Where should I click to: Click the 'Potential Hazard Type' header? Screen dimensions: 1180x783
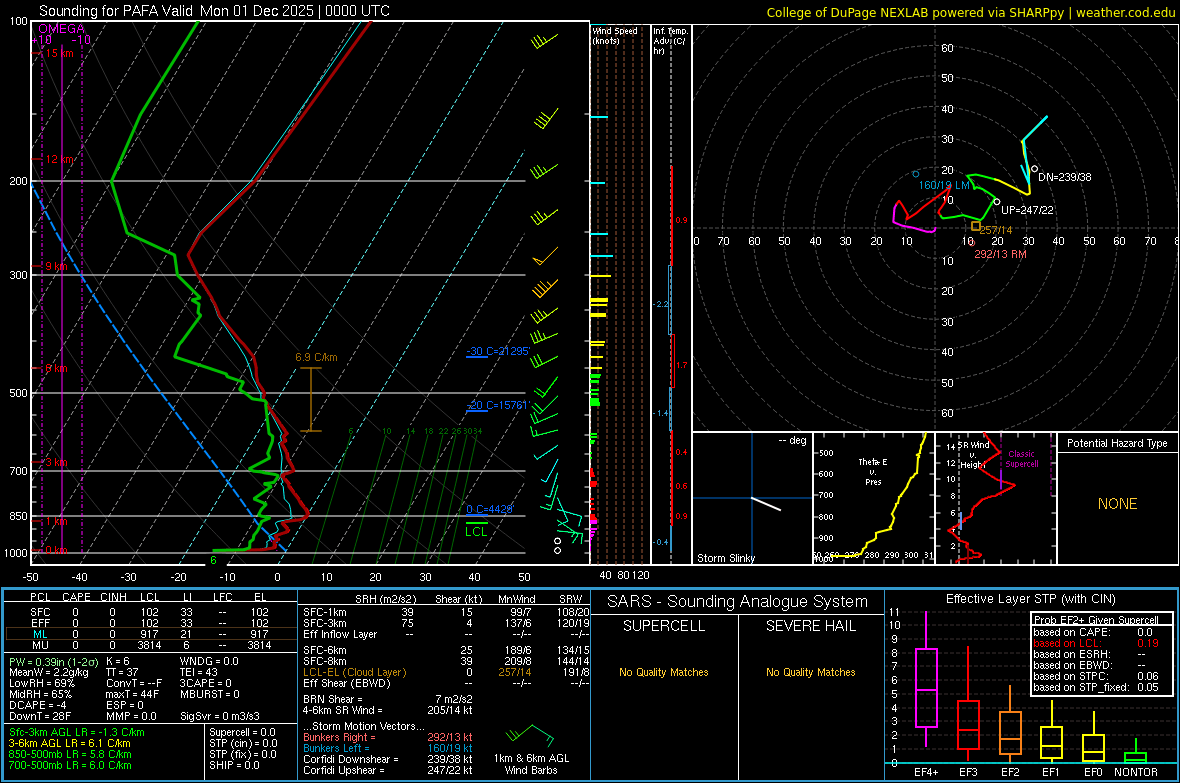(x=1117, y=443)
